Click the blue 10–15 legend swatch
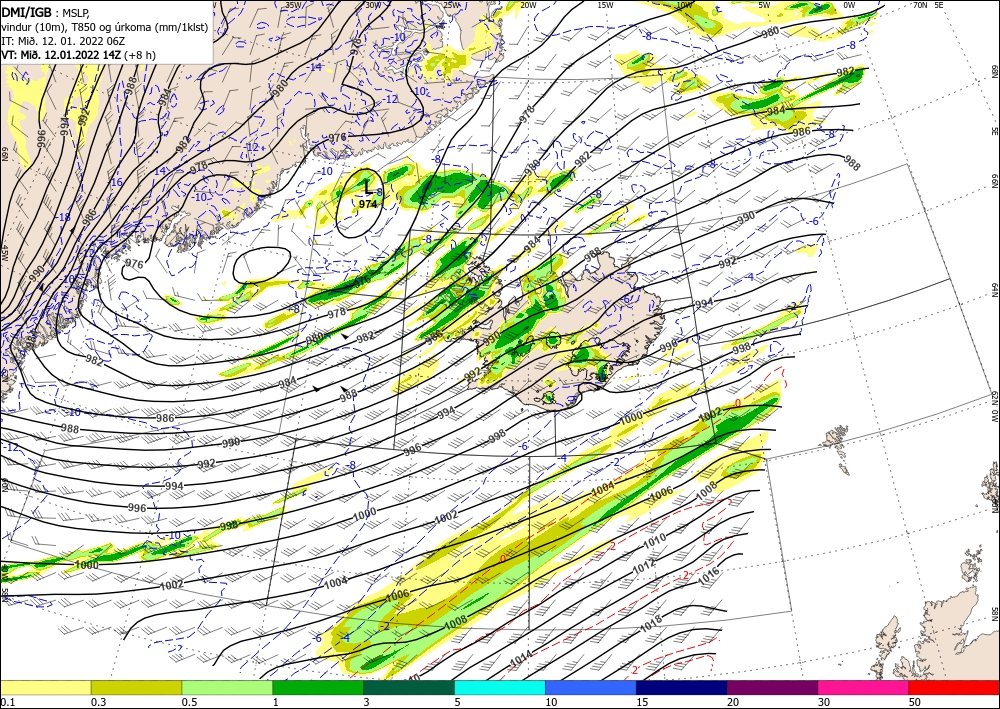This screenshot has width=1000, height=709. coord(591,687)
